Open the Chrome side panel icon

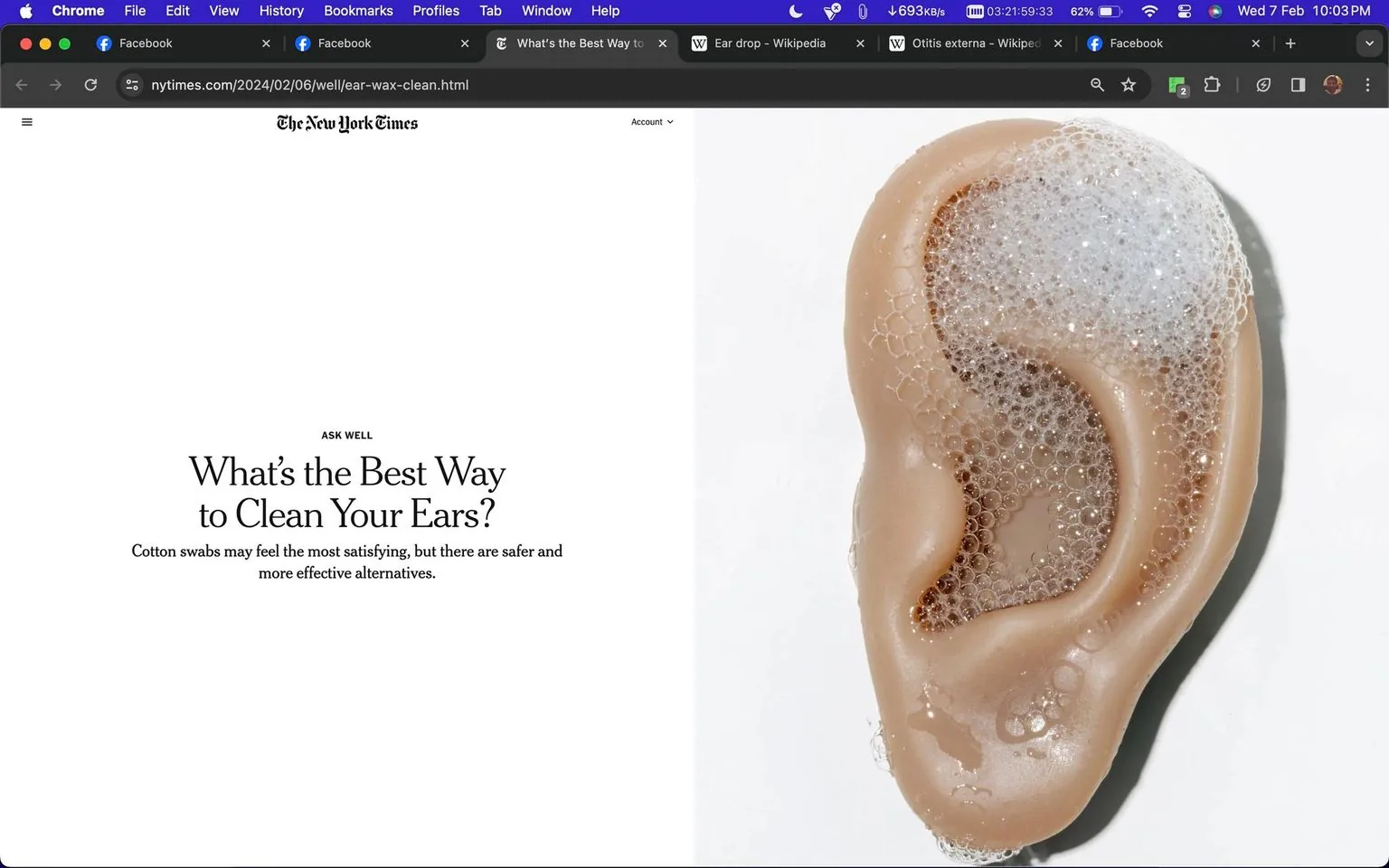coord(1298,84)
